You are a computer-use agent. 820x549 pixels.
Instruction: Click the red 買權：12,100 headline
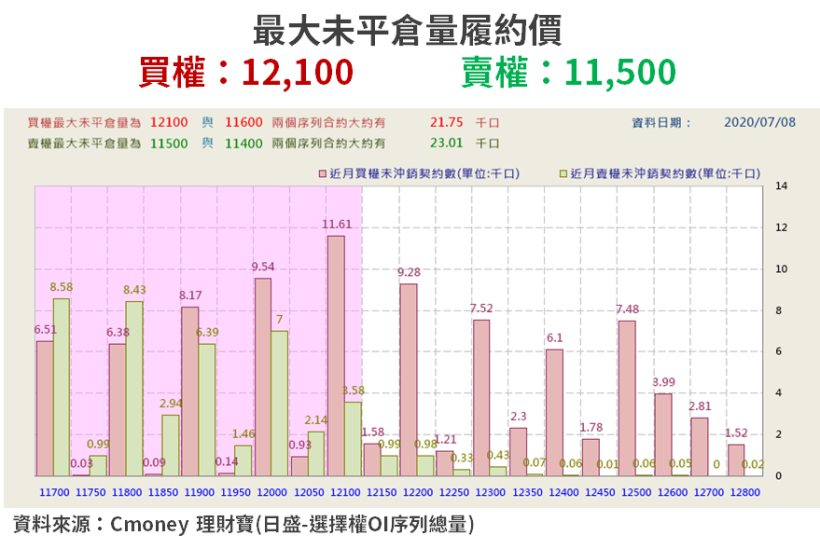[246, 72]
